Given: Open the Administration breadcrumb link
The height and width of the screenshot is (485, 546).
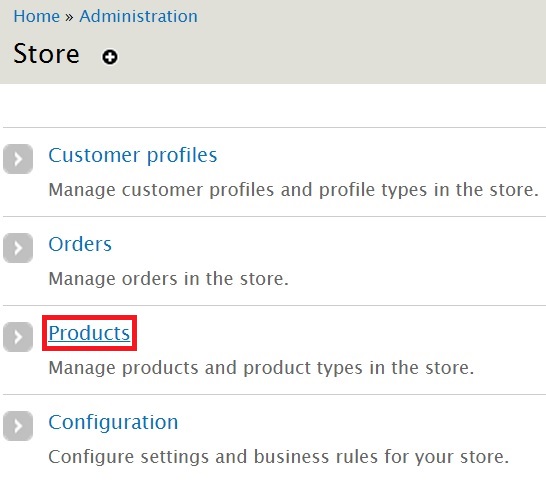Looking at the screenshot, I should coord(139,16).
